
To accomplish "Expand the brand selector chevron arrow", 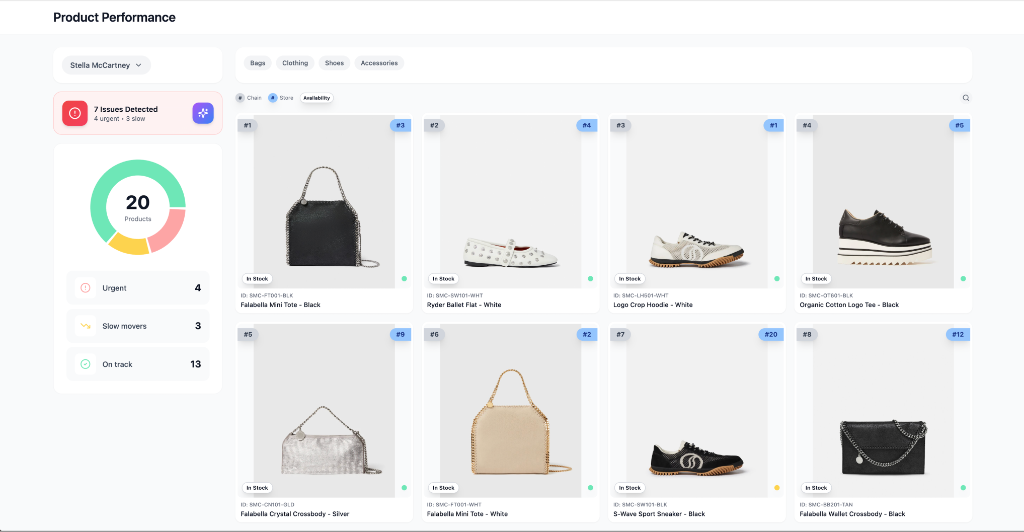I will pos(138,65).
